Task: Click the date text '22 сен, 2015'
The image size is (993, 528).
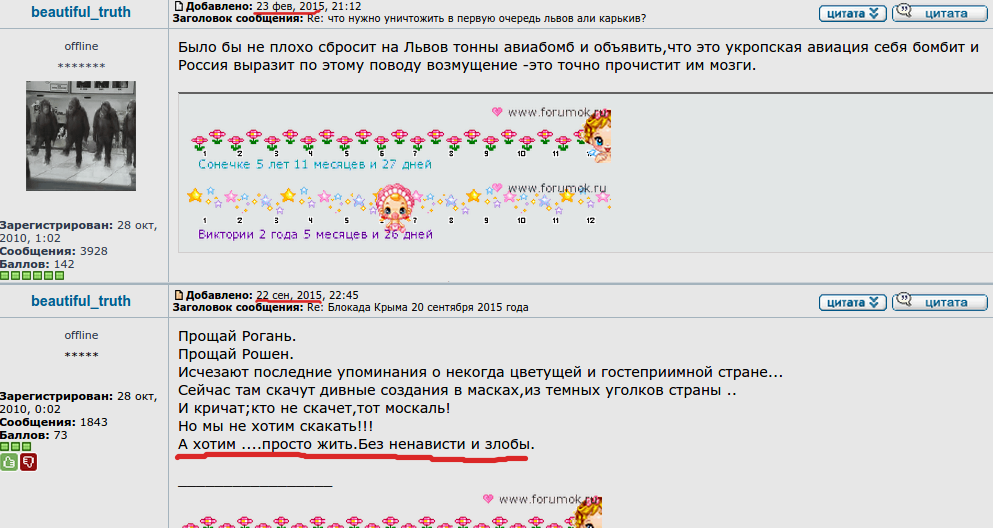Action: (x=289, y=295)
